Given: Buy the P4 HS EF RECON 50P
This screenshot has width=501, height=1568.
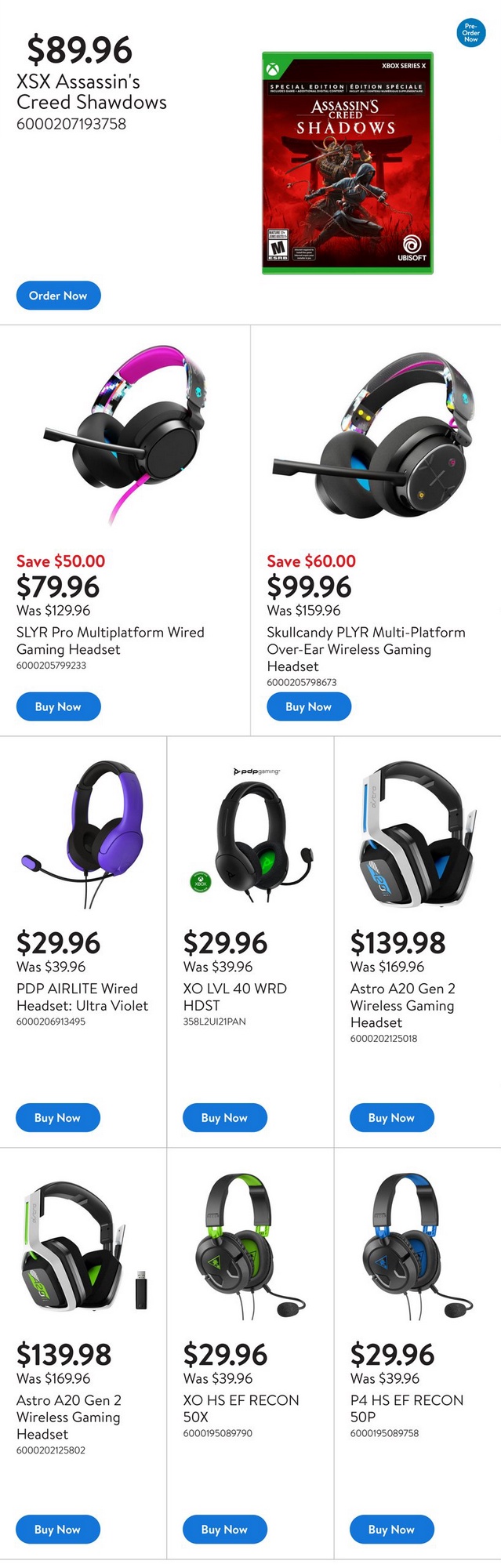Looking at the screenshot, I should 391,1529.
